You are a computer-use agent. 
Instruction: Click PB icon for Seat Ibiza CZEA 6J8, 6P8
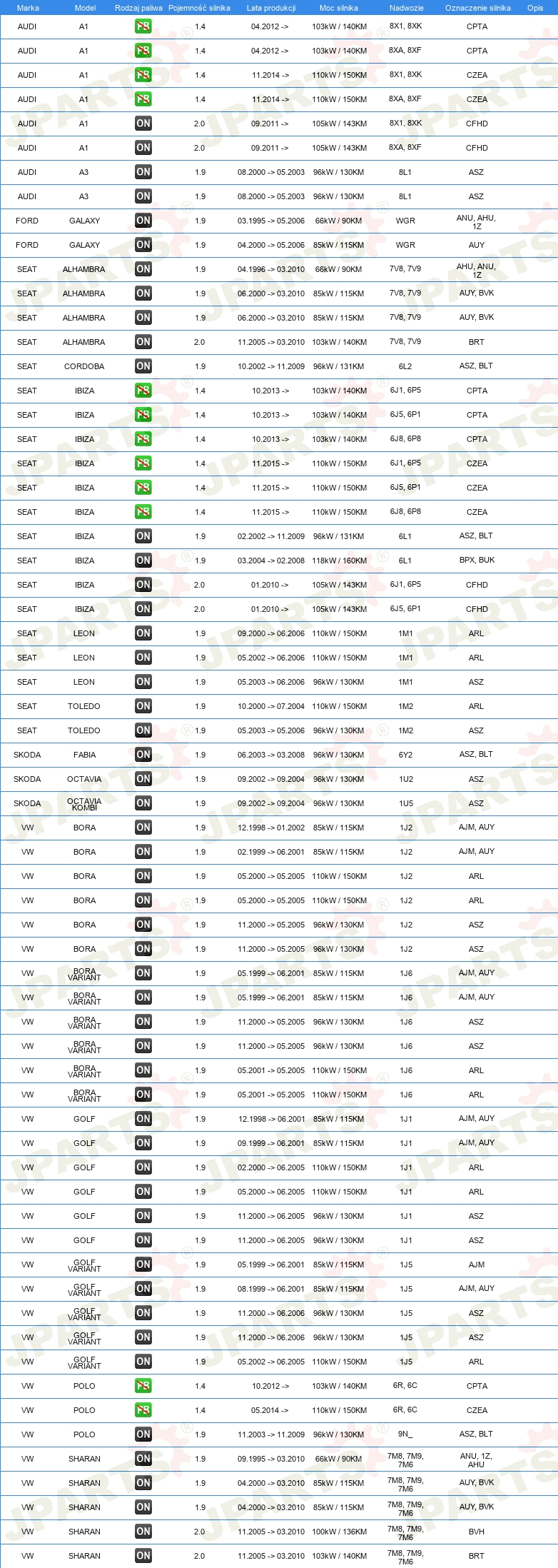[x=143, y=512]
